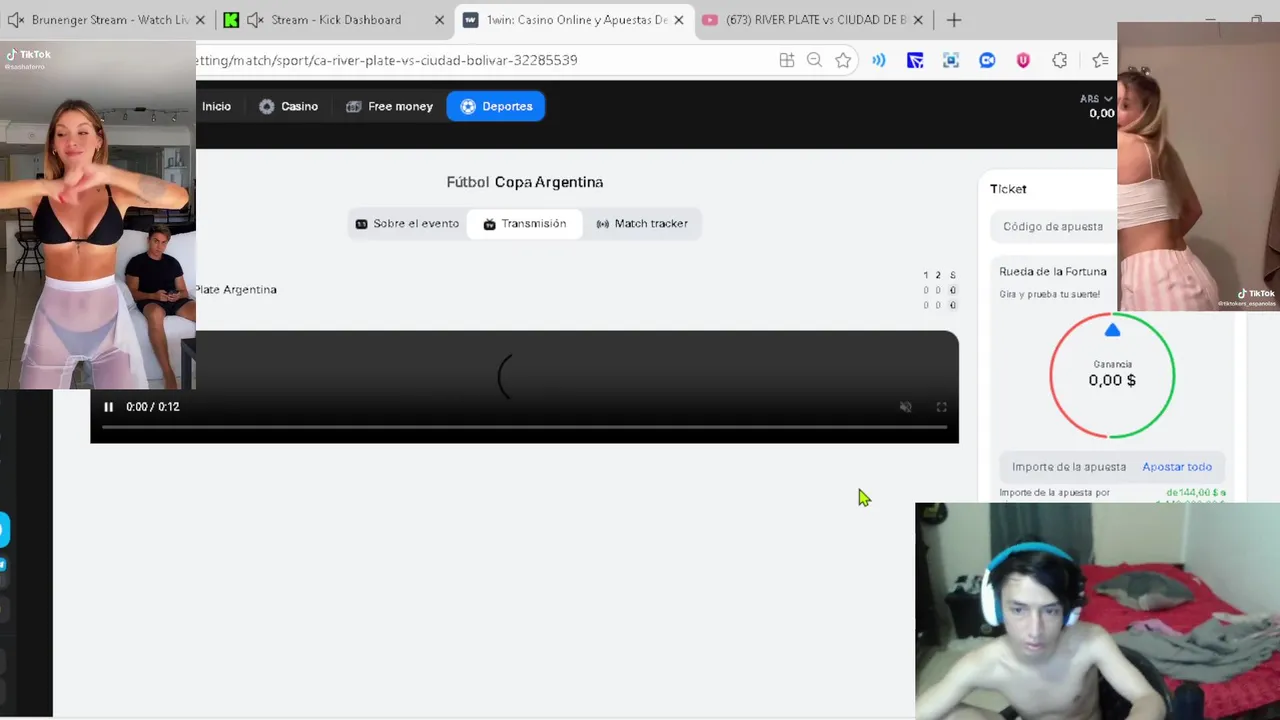This screenshot has width=1280, height=720.
Task: Expand the ARS currency dropdown
Action: pos(1097,99)
